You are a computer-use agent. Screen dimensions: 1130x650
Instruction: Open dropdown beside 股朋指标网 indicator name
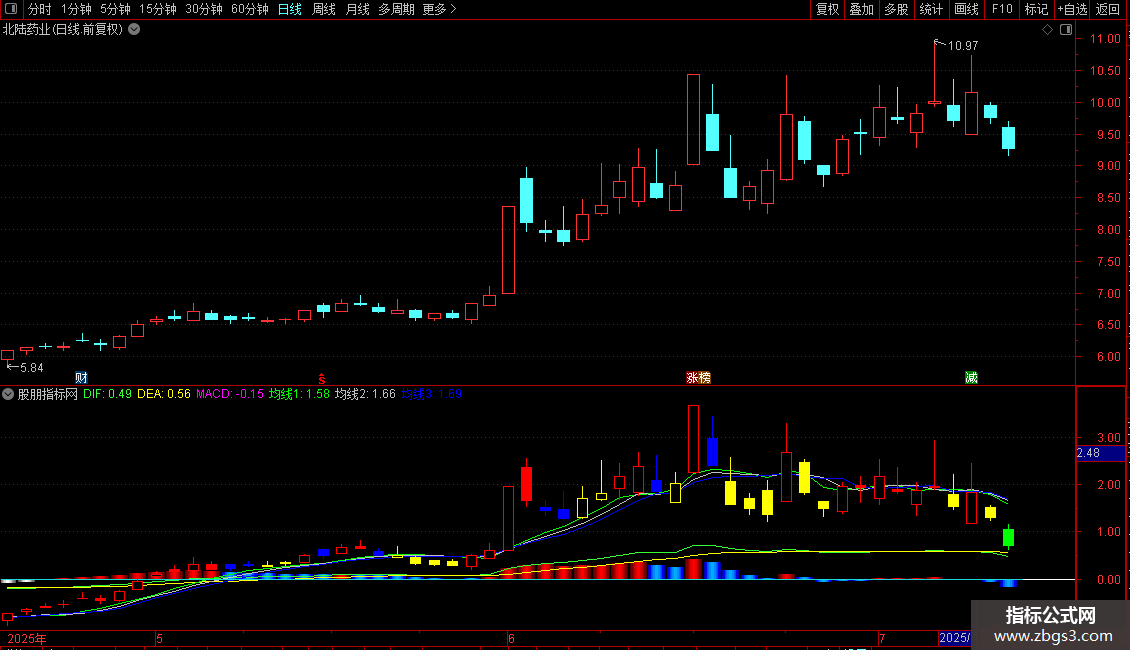[8, 394]
